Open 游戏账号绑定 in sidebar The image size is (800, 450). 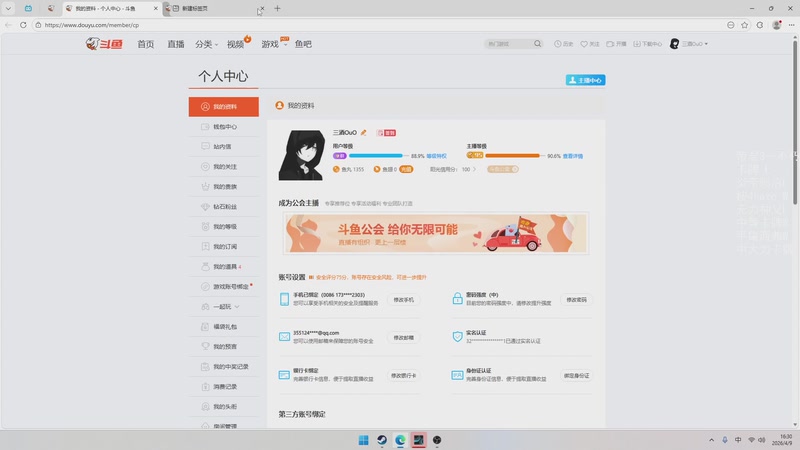coord(223,287)
